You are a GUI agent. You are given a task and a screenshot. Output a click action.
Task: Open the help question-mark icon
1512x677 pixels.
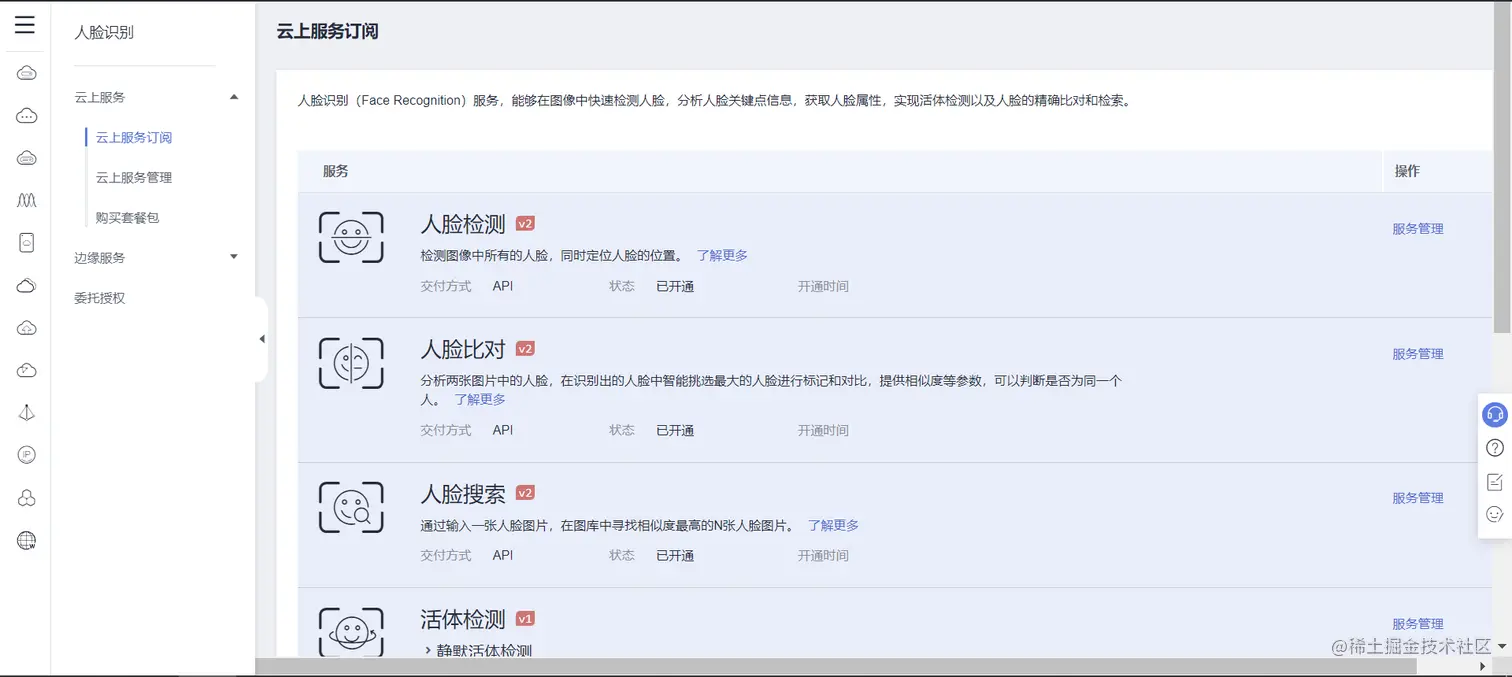coord(1495,447)
